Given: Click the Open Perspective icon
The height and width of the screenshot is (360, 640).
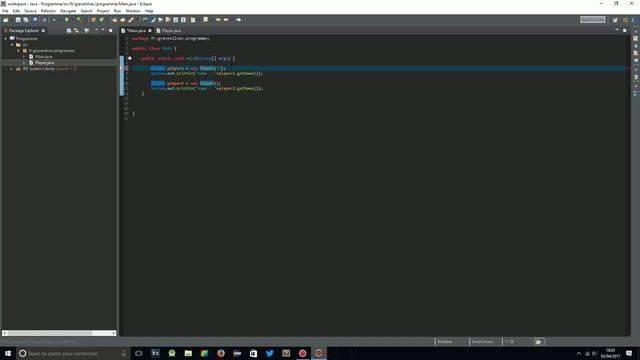Looking at the screenshot, I should click(x=615, y=20).
